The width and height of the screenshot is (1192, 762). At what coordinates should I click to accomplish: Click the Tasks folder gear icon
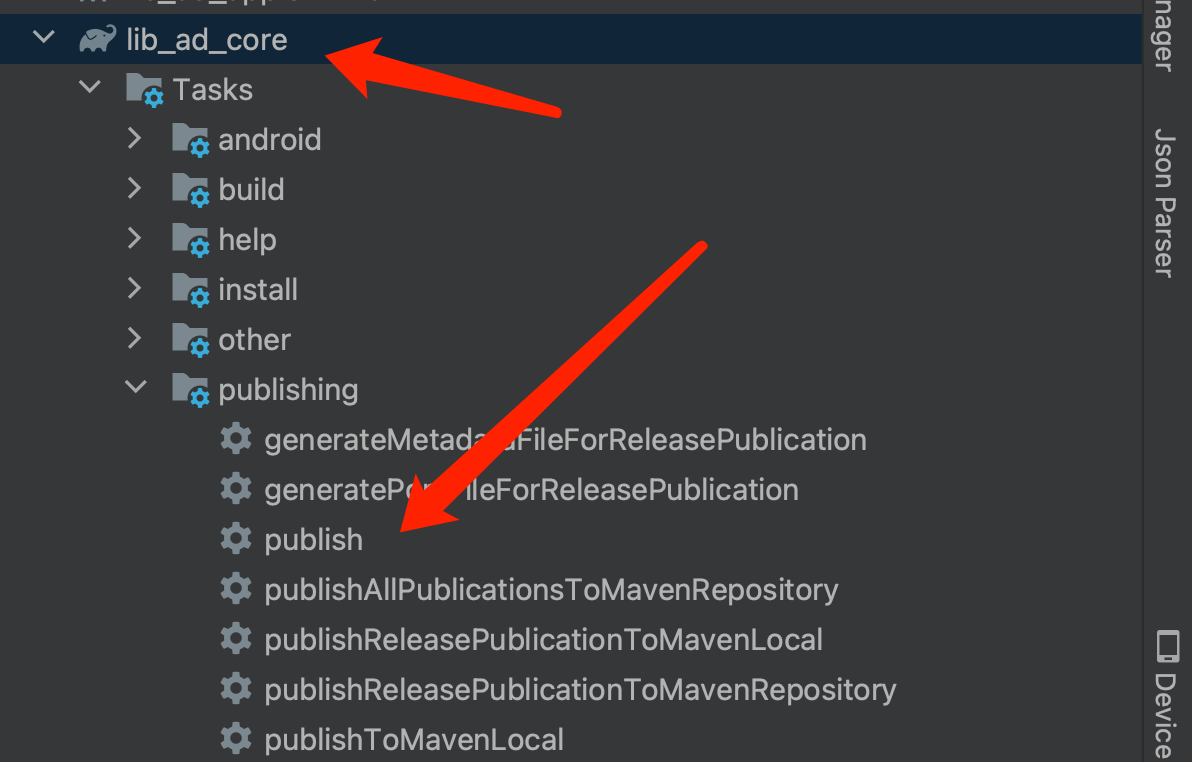coord(144,90)
